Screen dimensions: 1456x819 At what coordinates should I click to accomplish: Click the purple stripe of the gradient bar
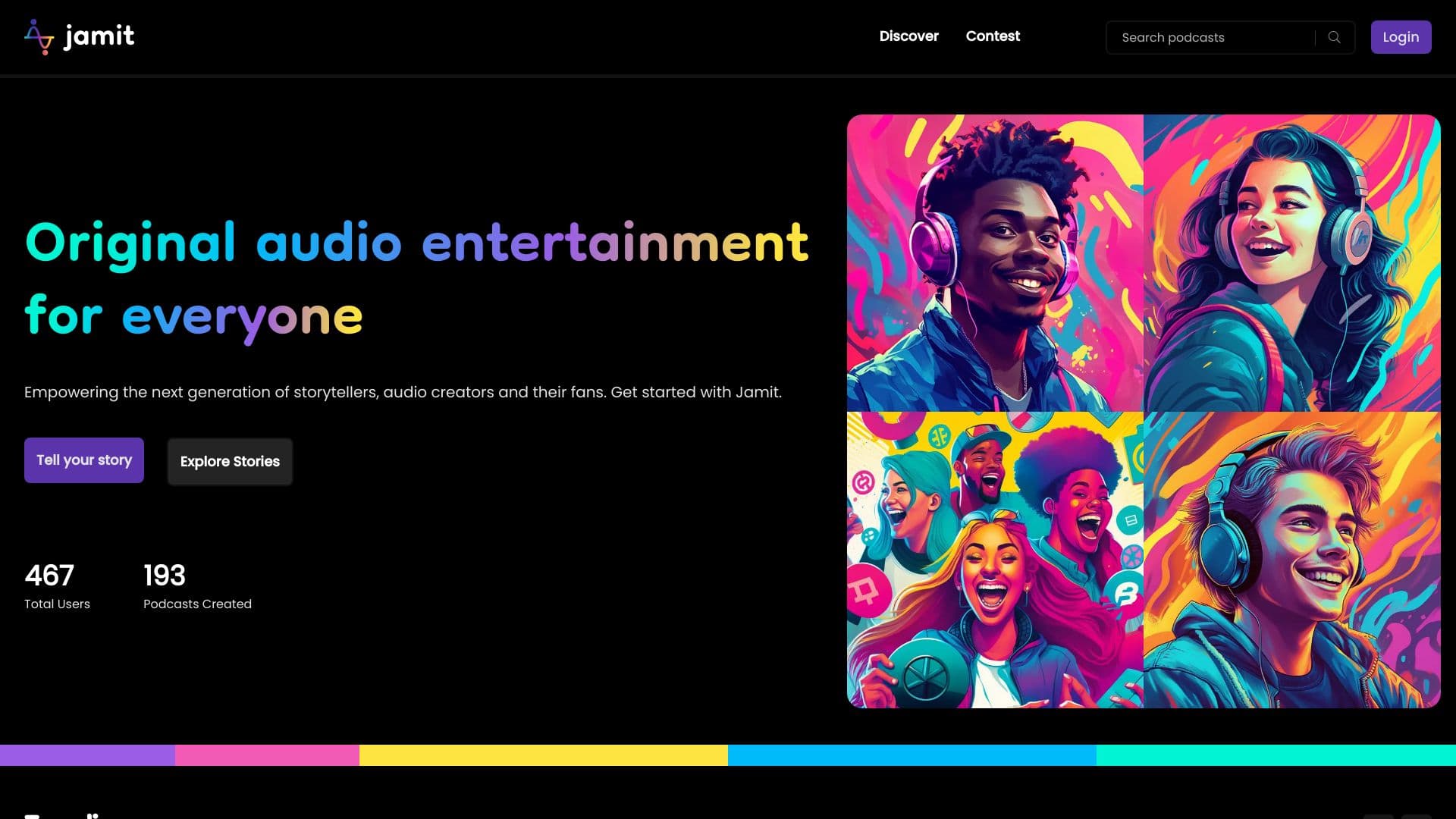tap(87, 753)
